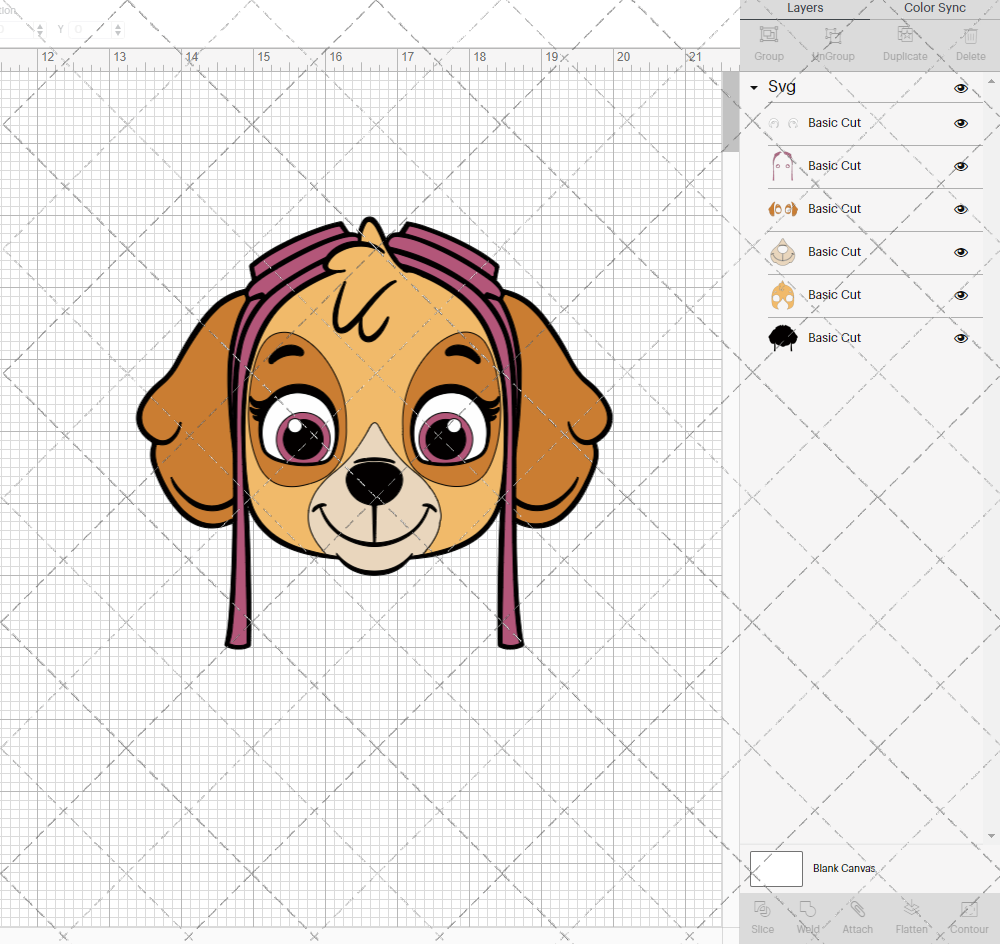Click the Delete trash icon

pos(970,35)
